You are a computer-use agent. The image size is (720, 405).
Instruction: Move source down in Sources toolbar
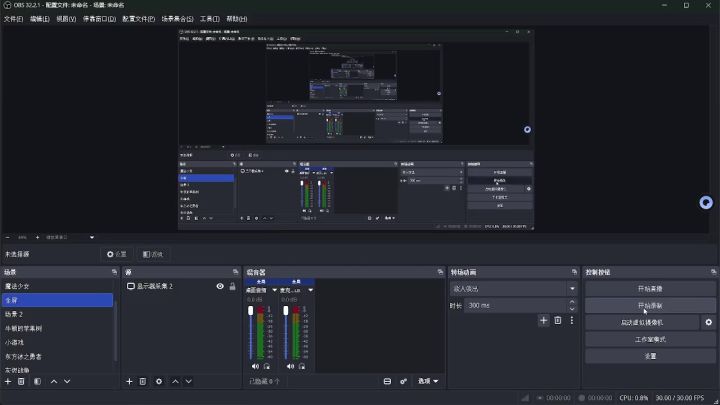189,382
